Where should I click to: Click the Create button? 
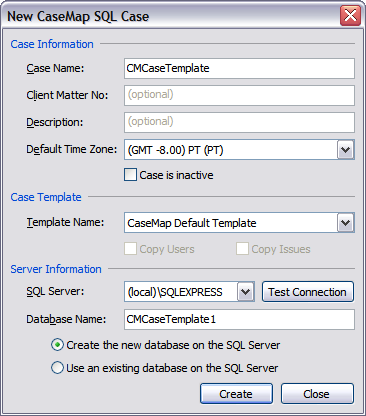[236, 394]
